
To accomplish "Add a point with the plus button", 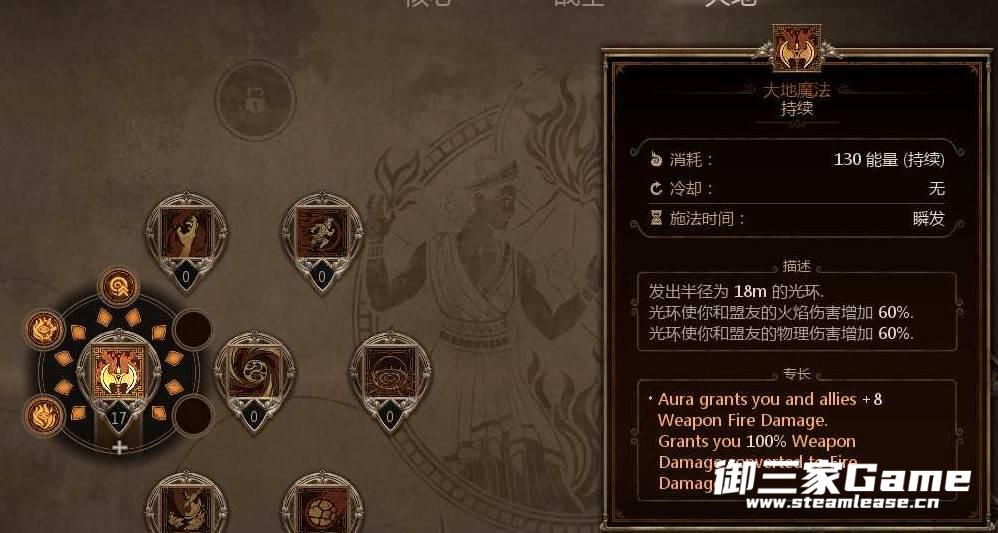I will click(x=119, y=447).
